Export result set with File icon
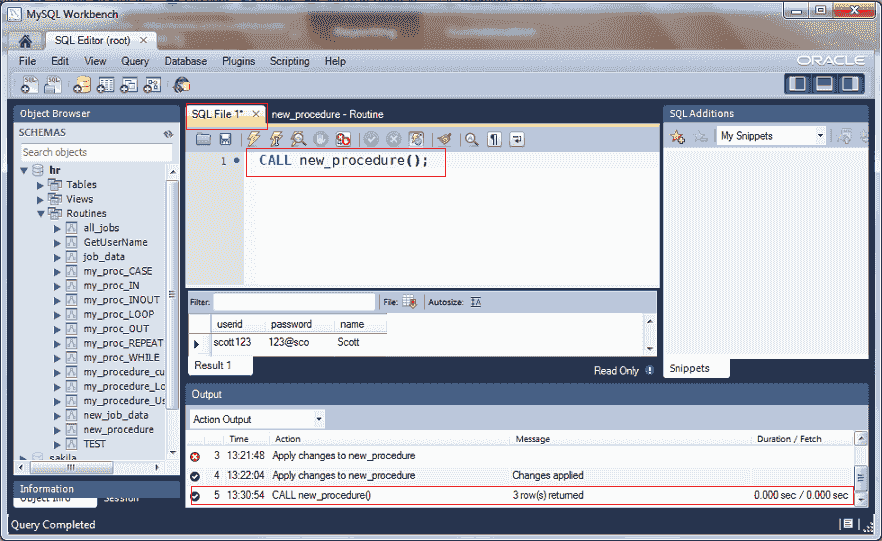The width and height of the screenshot is (882, 541). point(410,302)
